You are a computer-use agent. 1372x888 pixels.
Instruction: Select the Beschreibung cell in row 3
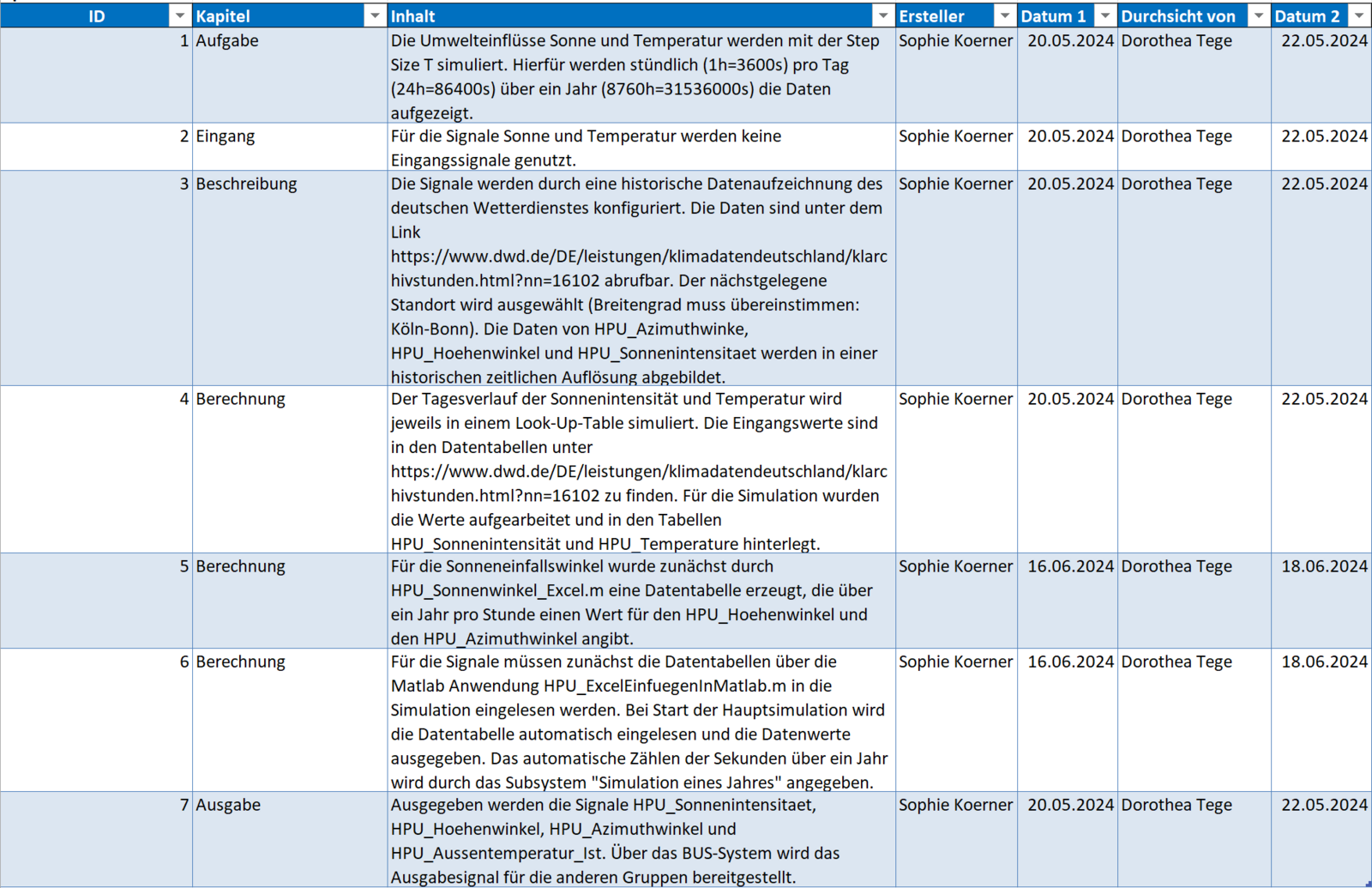coord(246,184)
